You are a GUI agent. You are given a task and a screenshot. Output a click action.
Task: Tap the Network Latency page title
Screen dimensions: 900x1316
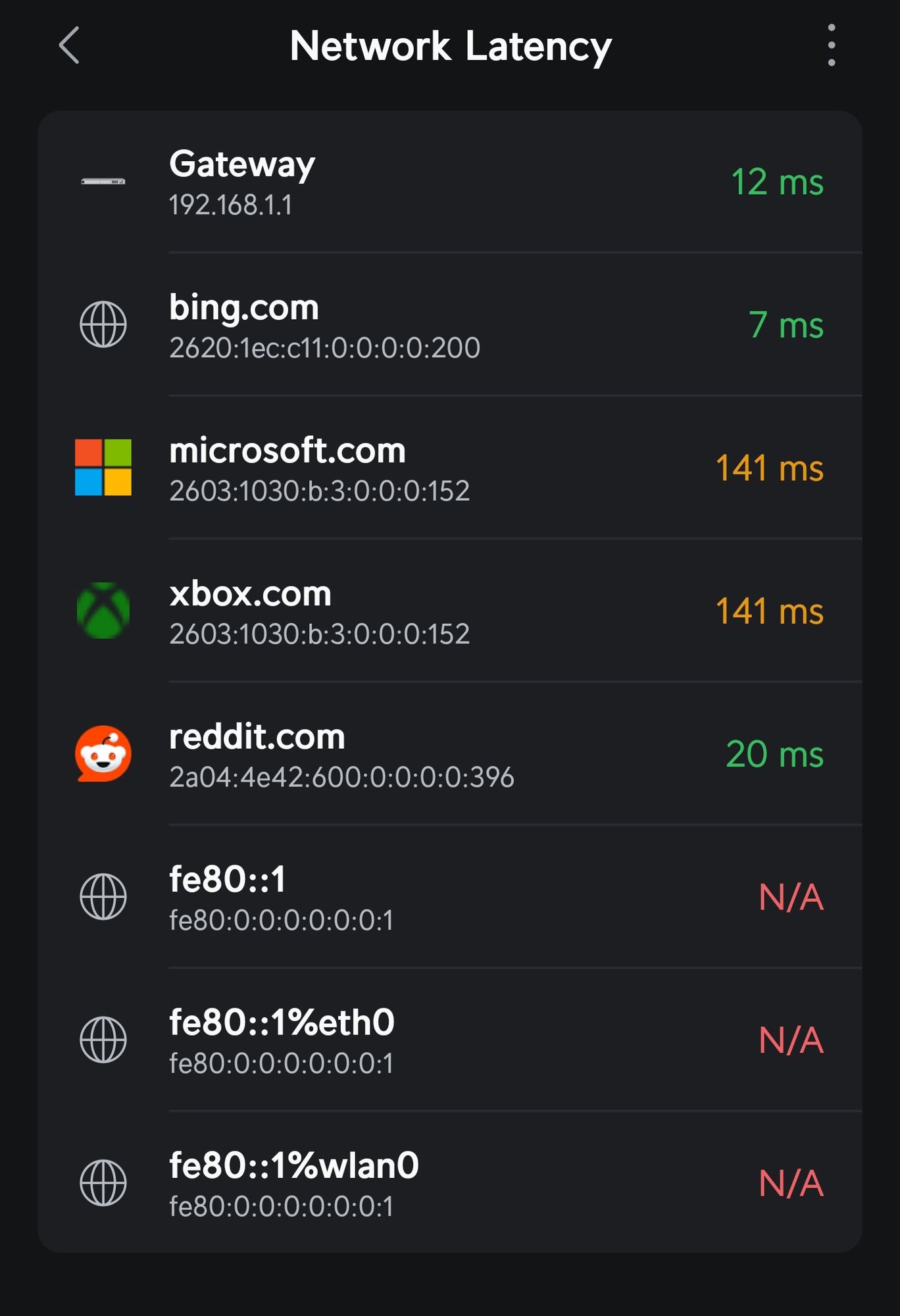[451, 46]
